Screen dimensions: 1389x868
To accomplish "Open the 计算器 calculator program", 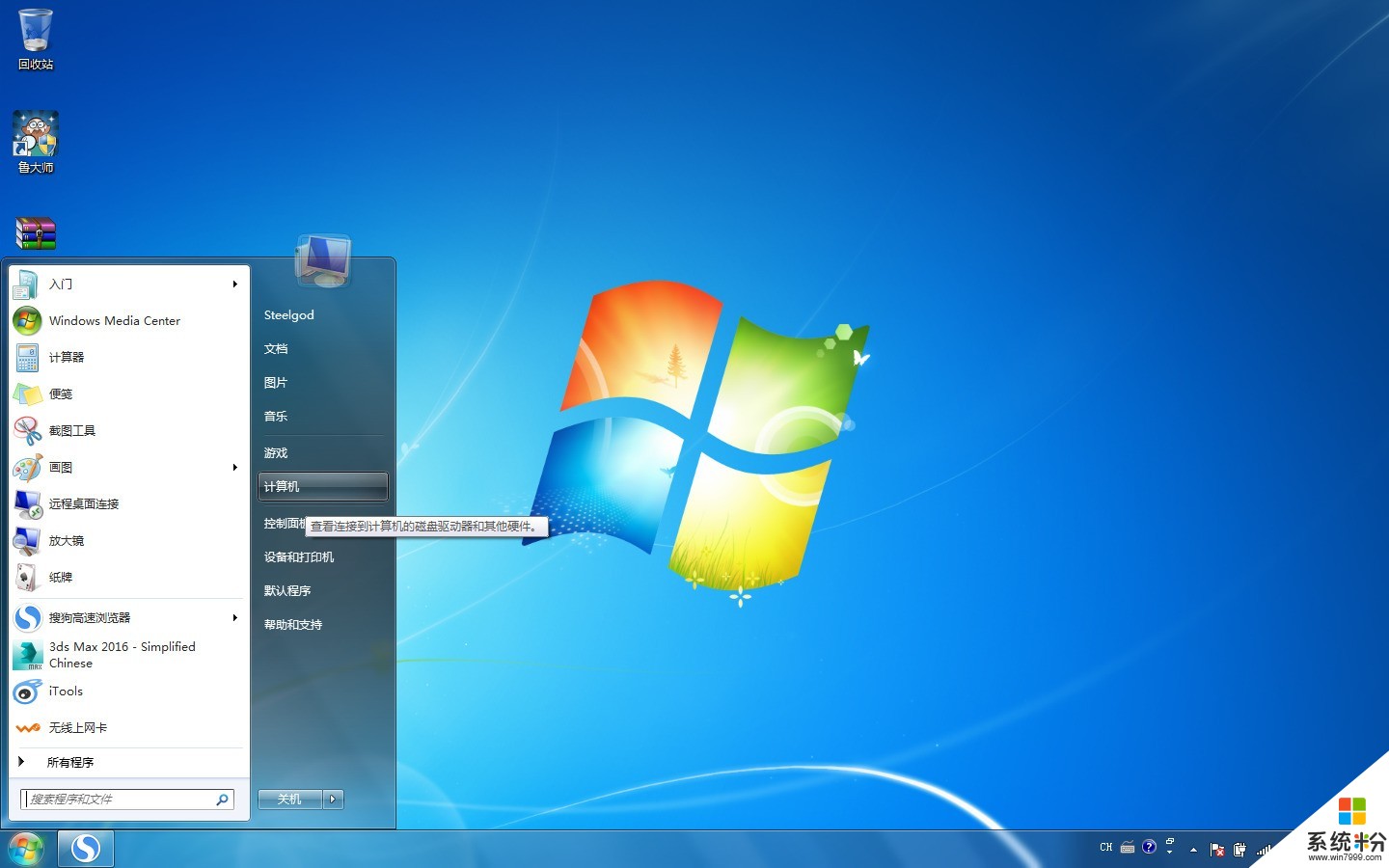I will coord(129,357).
